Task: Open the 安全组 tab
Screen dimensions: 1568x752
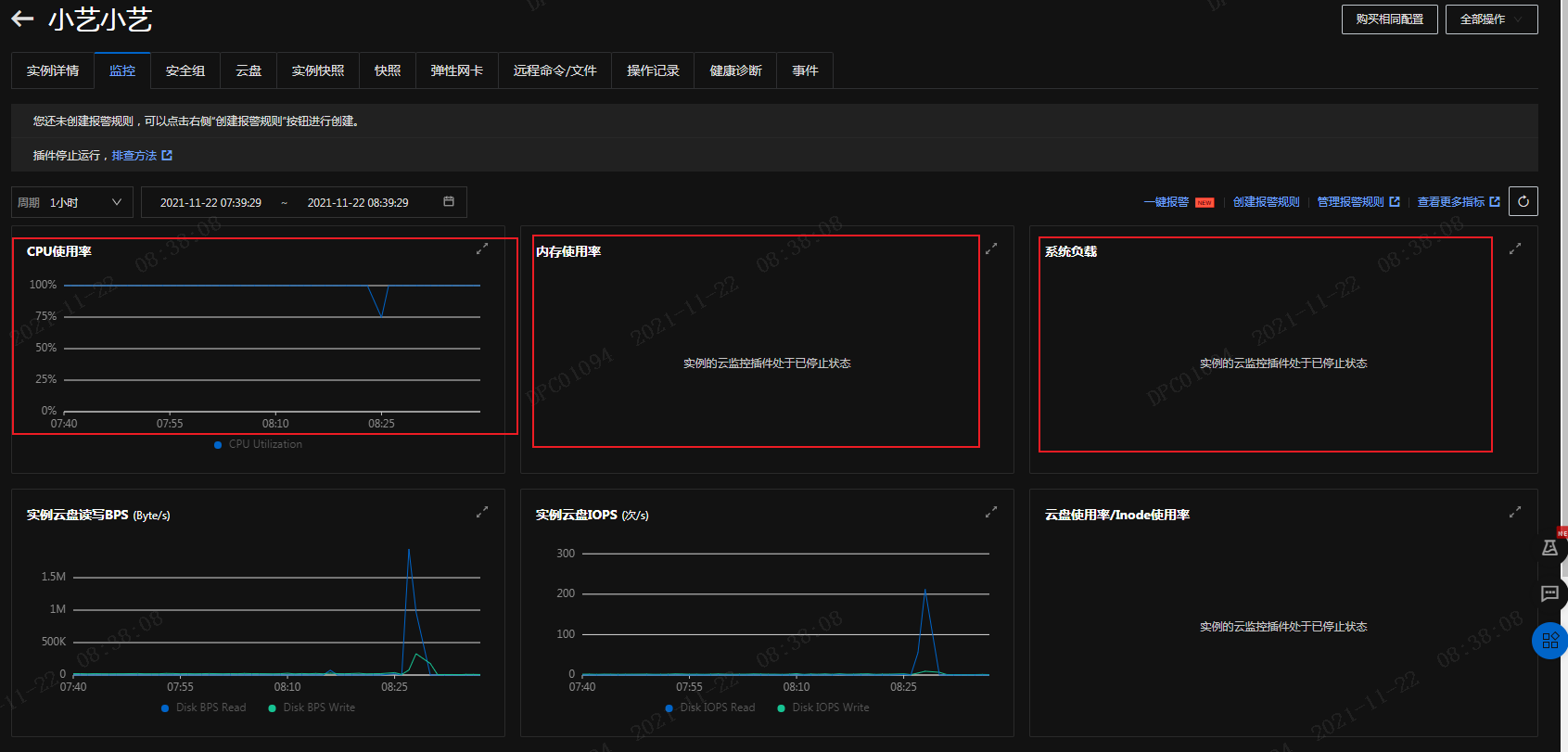Action: point(185,70)
